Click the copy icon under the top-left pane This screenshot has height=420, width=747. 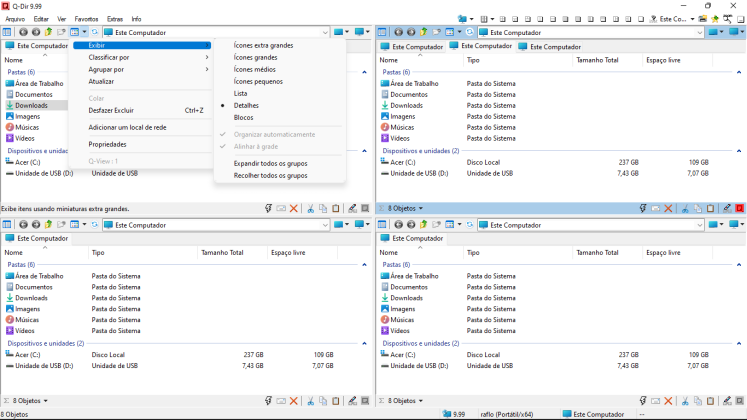click(x=323, y=209)
